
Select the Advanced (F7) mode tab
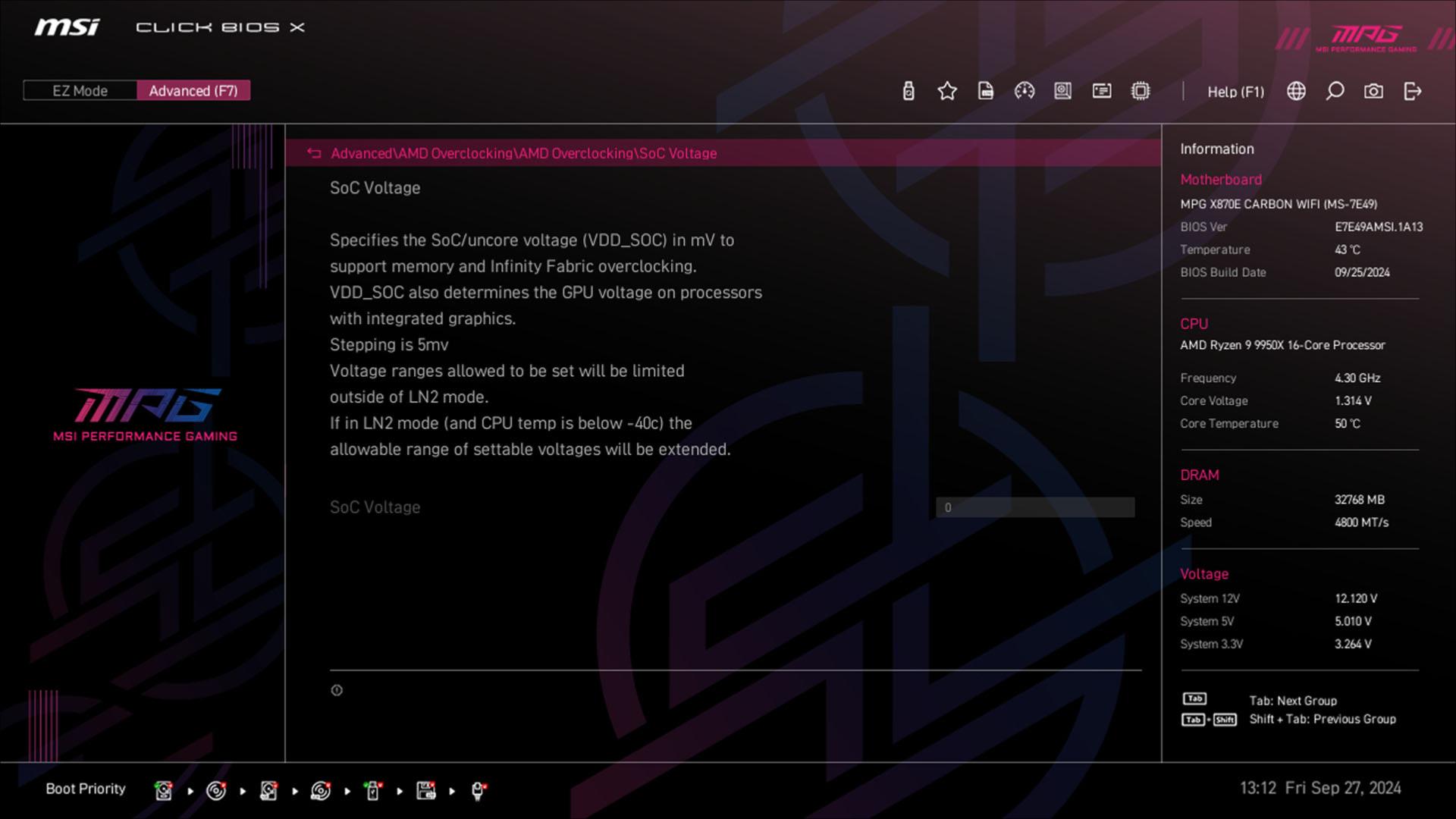193,91
